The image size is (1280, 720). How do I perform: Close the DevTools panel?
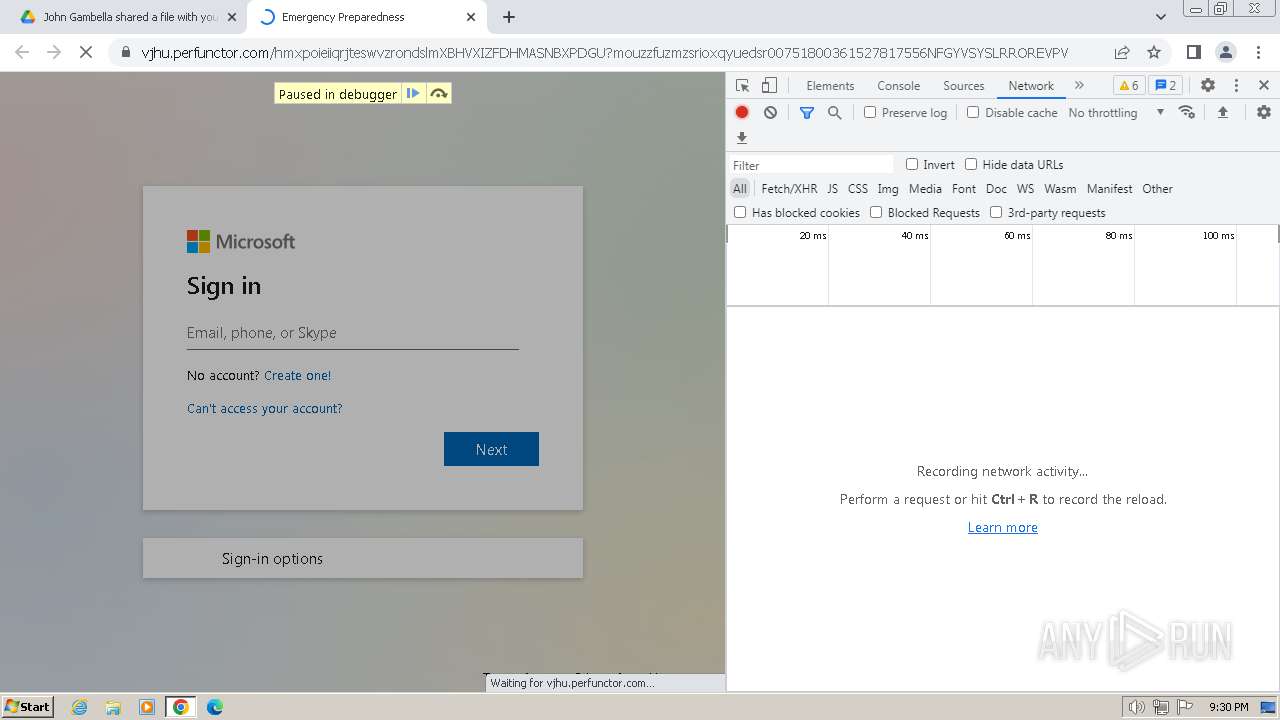pyautogui.click(x=1264, y=85)
